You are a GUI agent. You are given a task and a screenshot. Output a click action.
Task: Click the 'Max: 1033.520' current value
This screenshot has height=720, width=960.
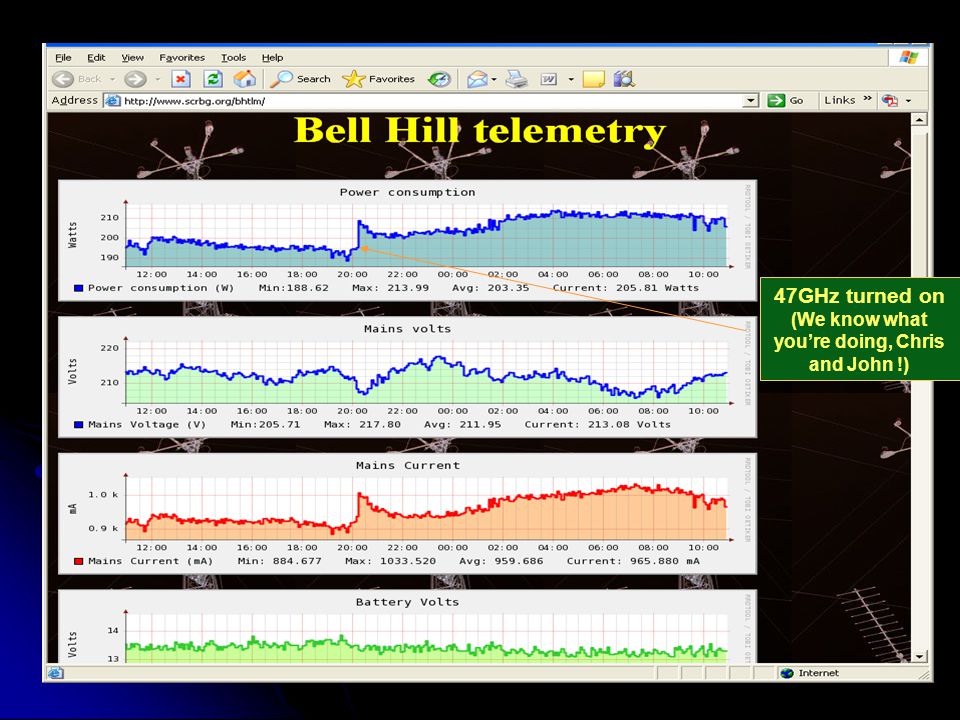(x=391, y=561)
